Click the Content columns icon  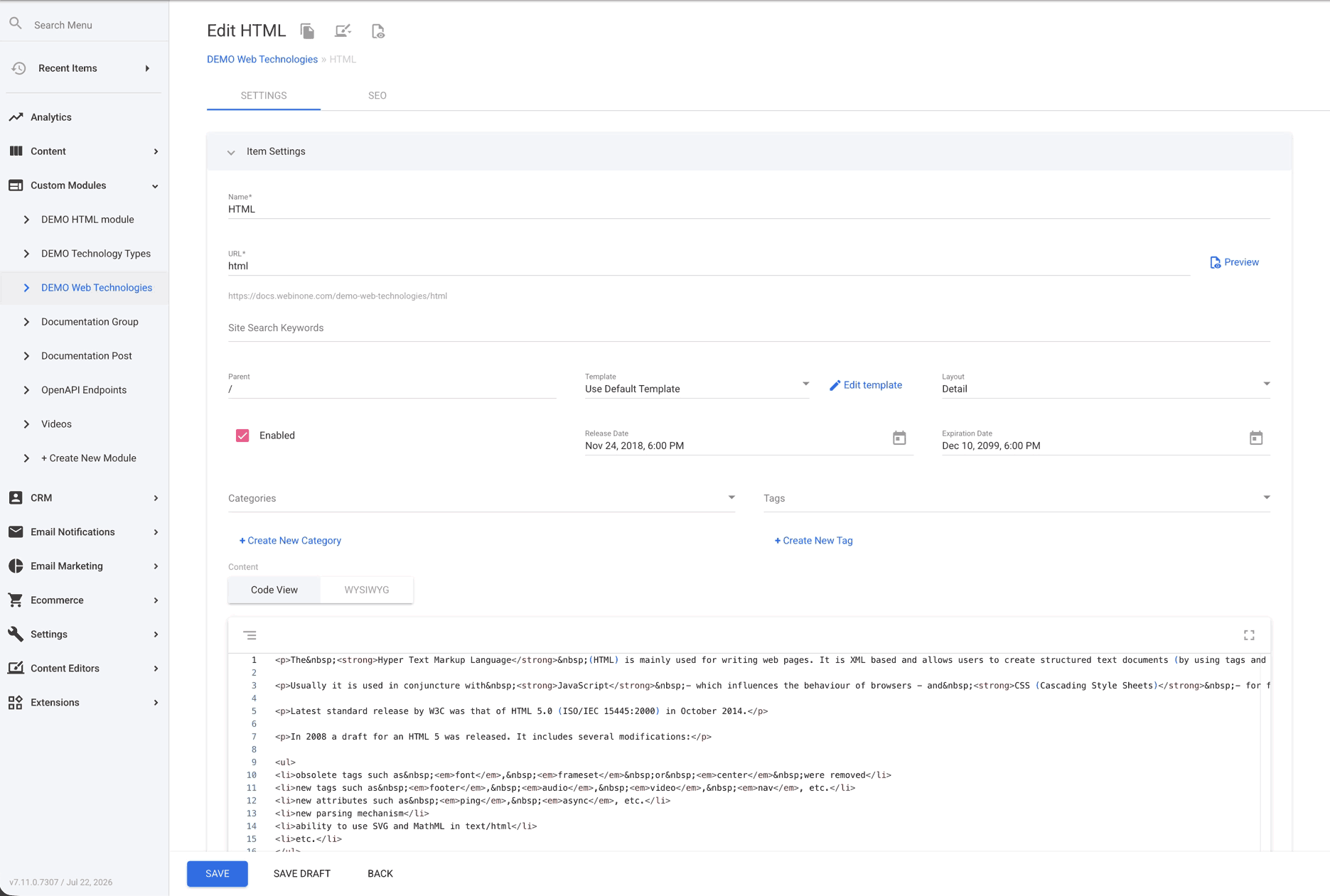tap(16, 151)
